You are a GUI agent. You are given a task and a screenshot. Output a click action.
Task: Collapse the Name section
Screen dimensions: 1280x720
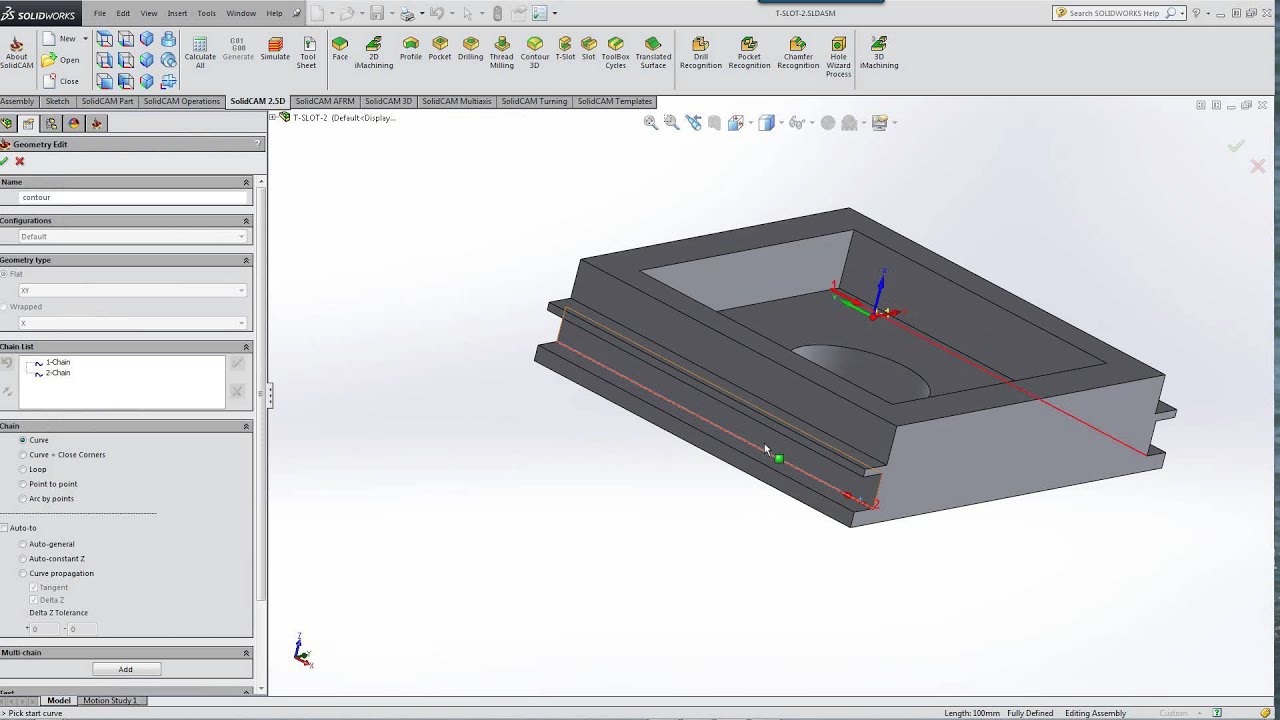tap(246, 182)
